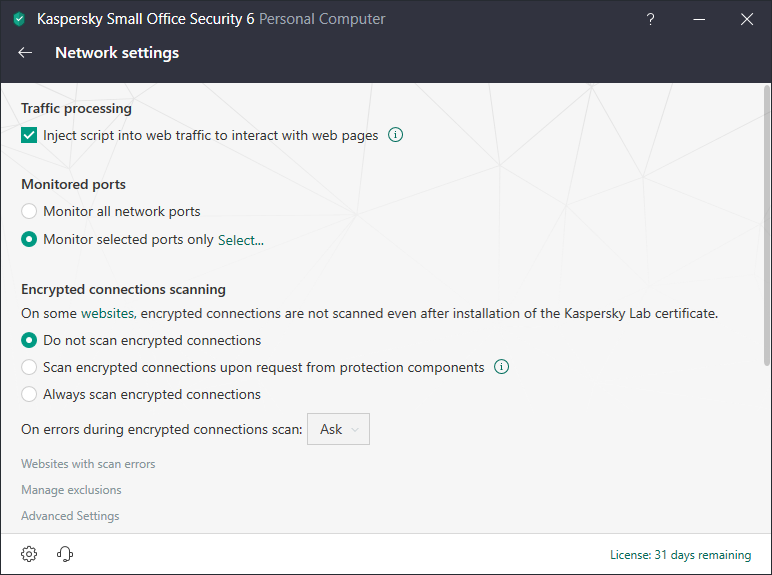Click the back arrow icon
The width and height of the screenshot is (772, 575).
[x=25, y=53]
